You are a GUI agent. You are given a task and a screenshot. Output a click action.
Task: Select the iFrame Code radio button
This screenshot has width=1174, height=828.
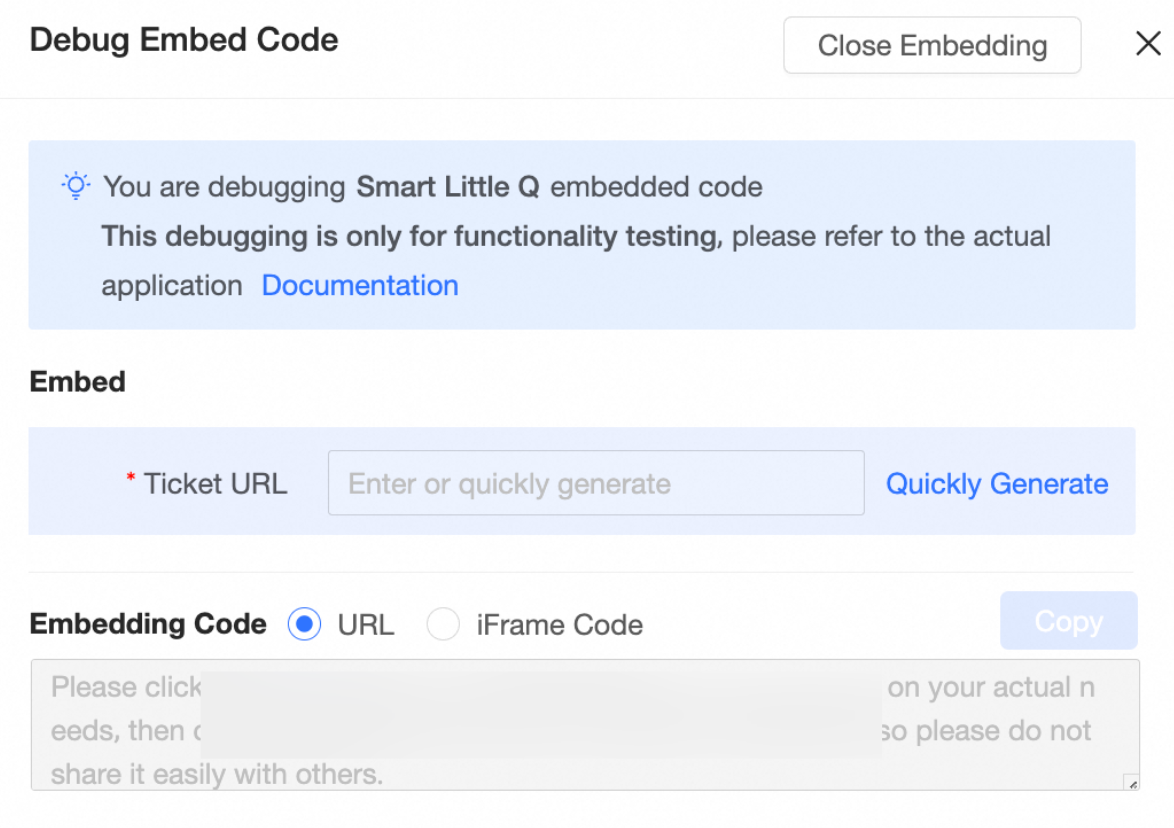(443, 625)
